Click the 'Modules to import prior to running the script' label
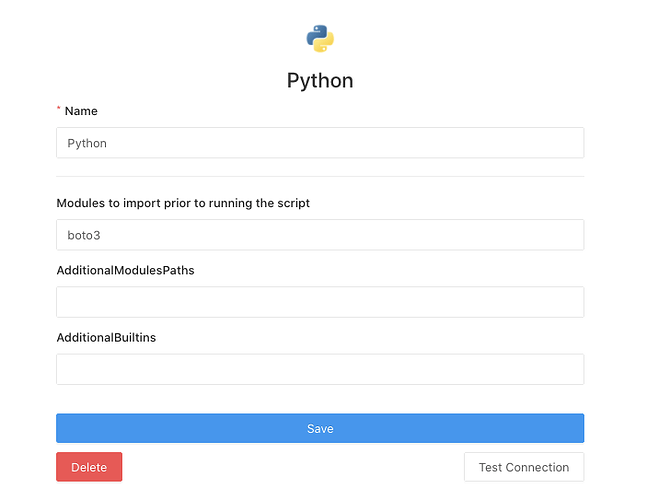The width and height of the screenshot is (647, 500). (183, 203)
